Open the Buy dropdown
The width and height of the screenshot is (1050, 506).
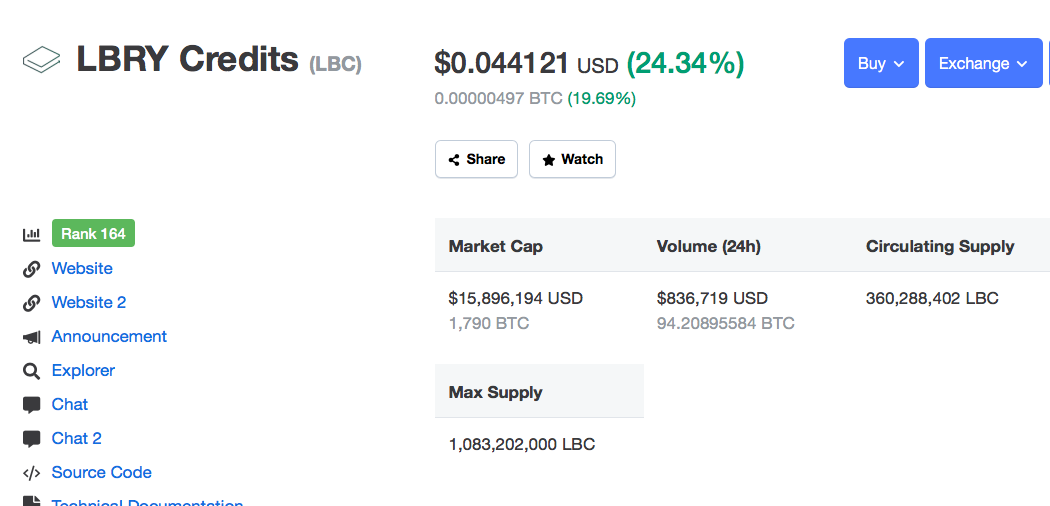pyautogui.click(x=881, y=63)
